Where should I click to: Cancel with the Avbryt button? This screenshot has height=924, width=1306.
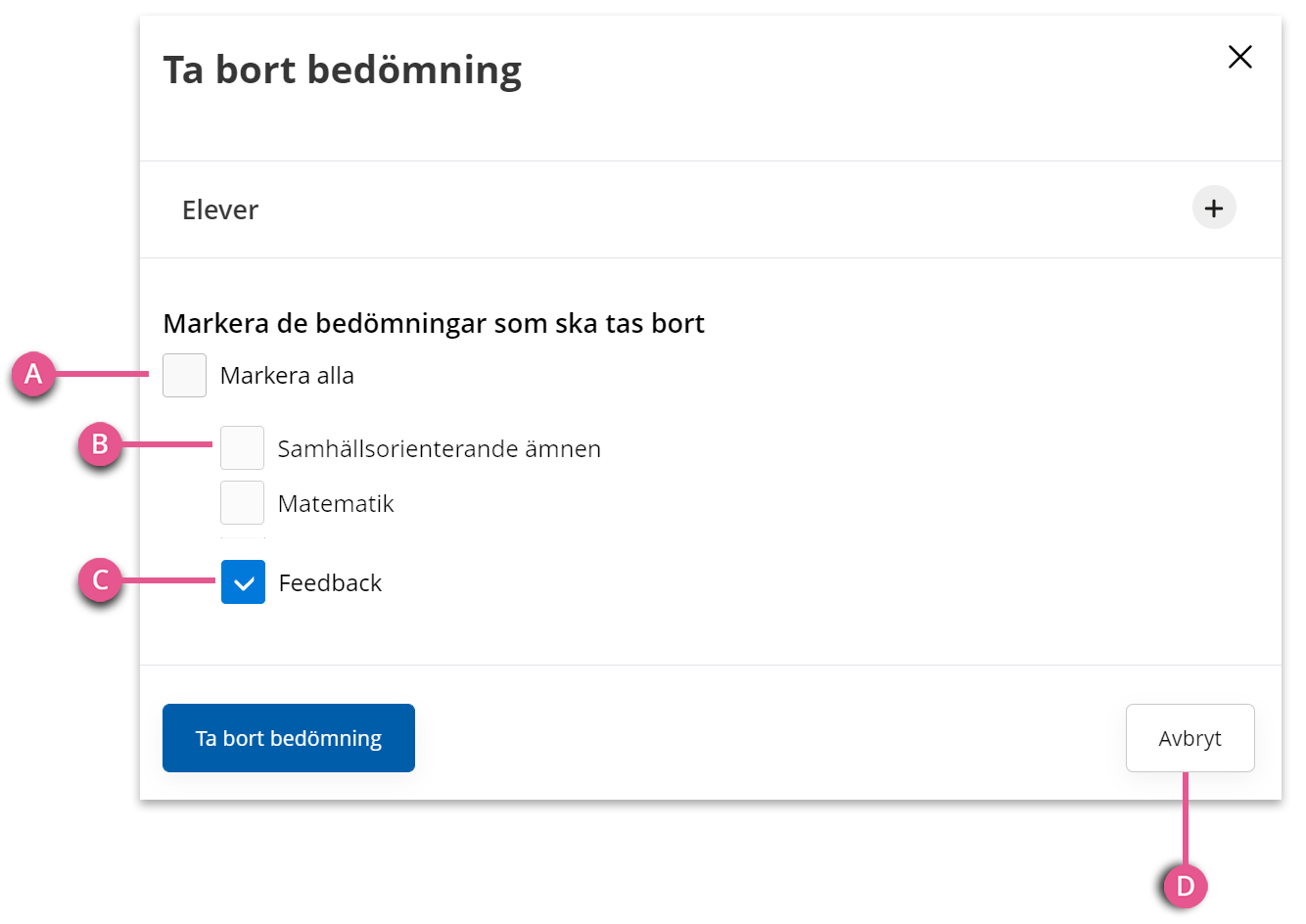(1189, 738)
